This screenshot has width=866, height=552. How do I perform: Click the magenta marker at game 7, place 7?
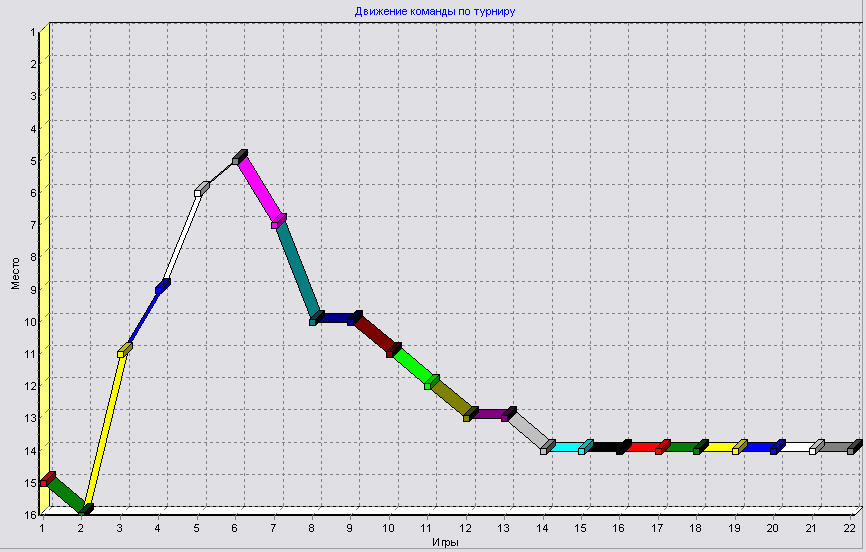coord(278,221)
